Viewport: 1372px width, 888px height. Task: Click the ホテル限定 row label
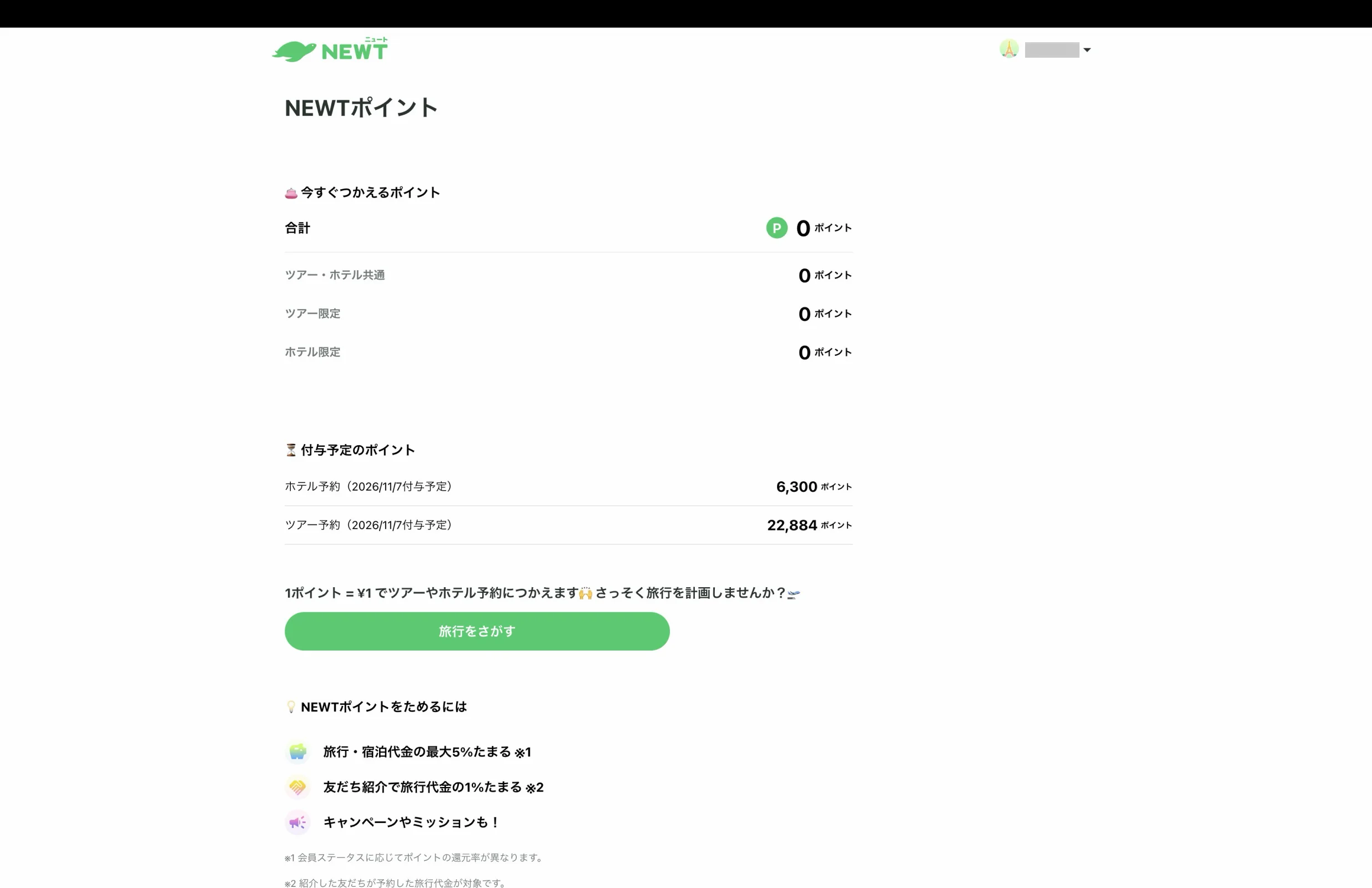[312, 352]
